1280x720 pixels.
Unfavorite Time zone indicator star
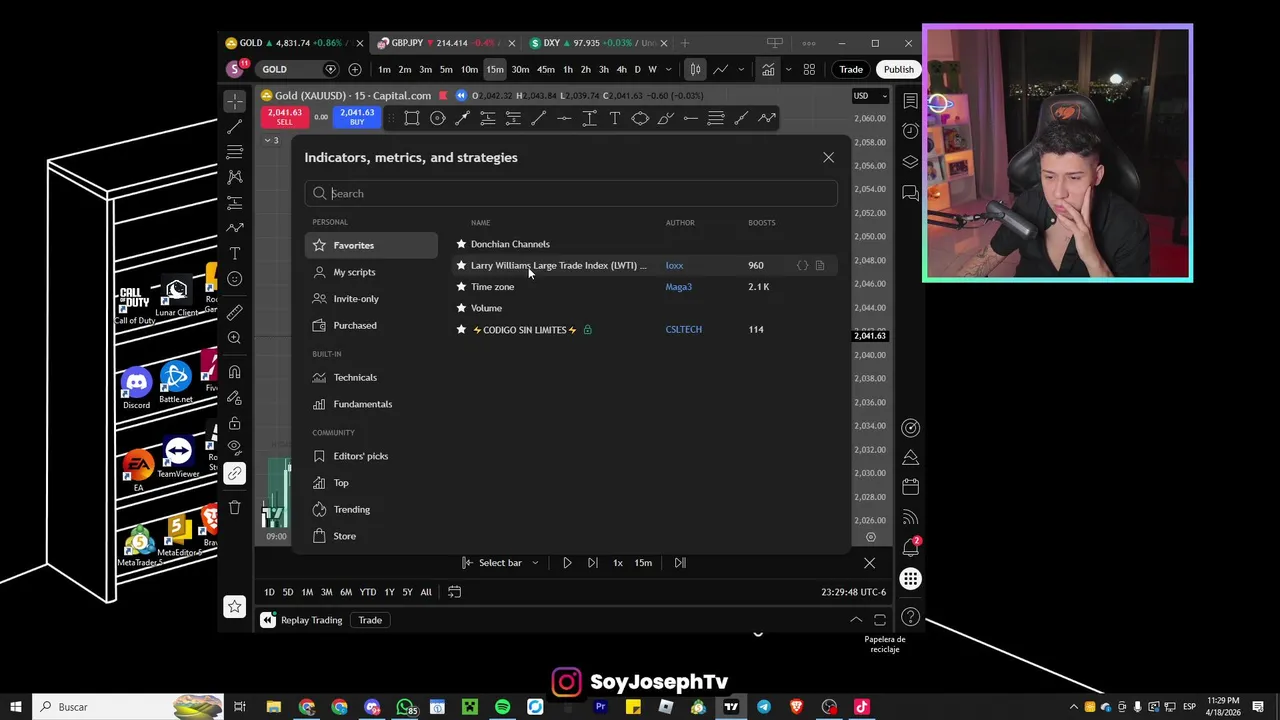click(x=461, y=287)
